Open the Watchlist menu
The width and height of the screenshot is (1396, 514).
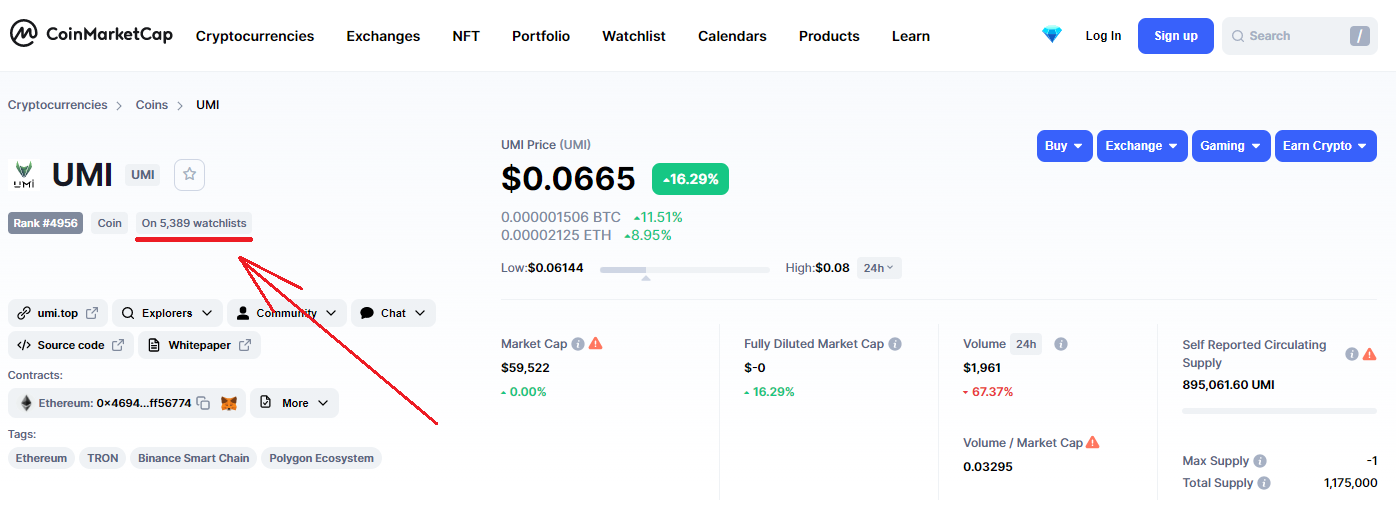634,36
